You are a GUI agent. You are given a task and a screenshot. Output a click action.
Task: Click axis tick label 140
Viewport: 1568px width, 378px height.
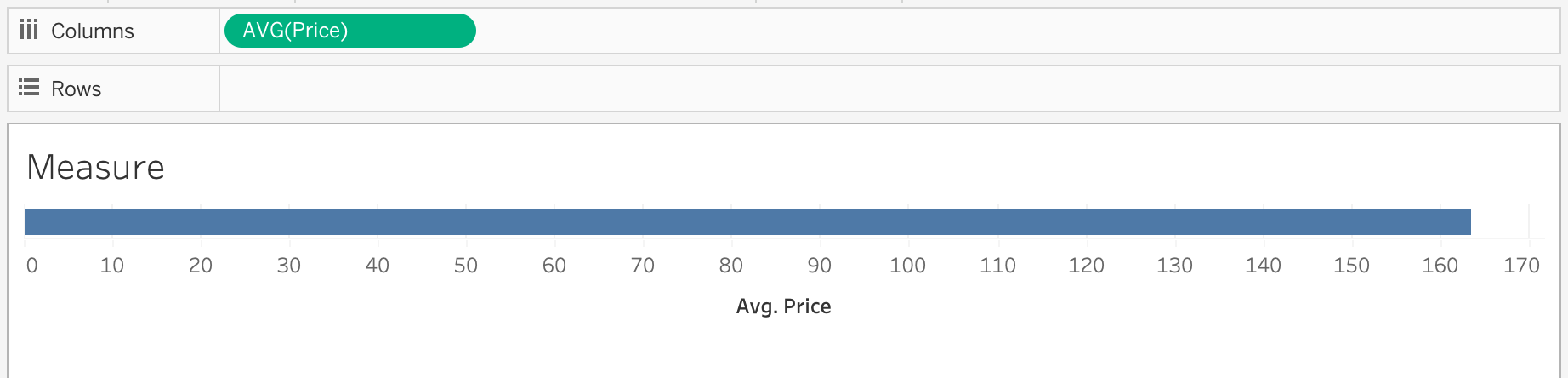[x=1263, y=266]
